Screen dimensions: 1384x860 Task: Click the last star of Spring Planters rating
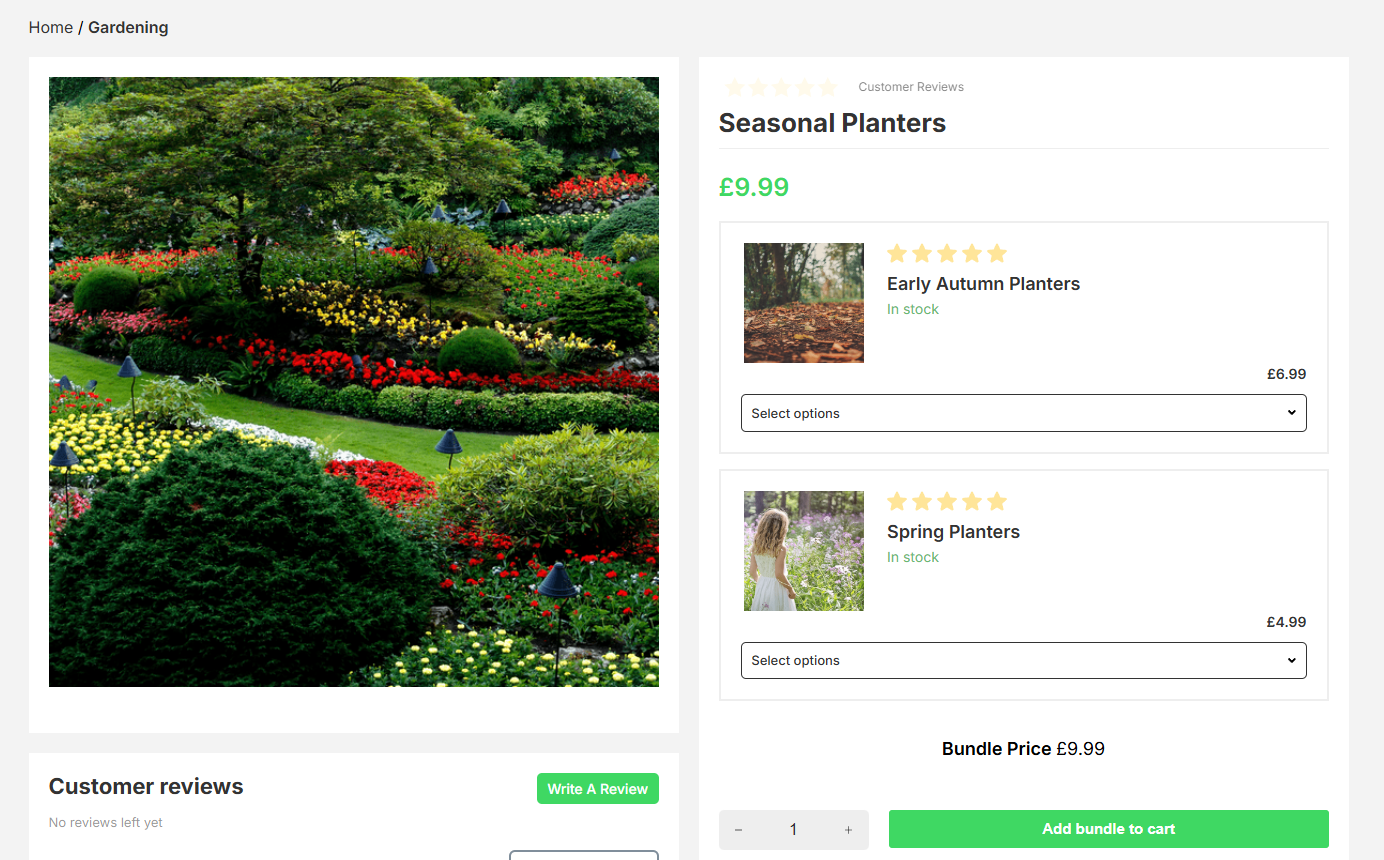pos(997,501)
